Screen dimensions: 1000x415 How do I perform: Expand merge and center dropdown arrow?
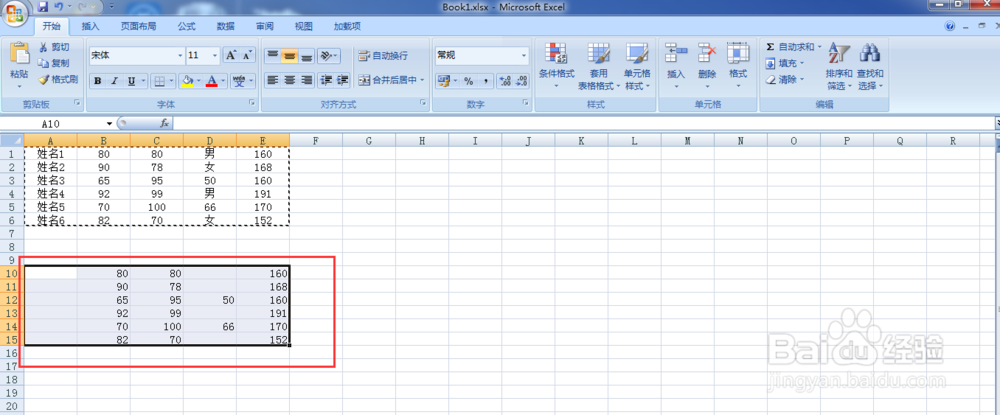click(x=422, y=80)
